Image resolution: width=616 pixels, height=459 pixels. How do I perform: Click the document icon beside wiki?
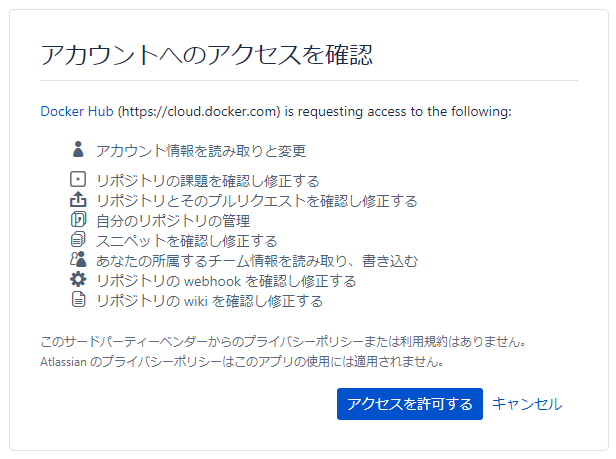point(78,299)
